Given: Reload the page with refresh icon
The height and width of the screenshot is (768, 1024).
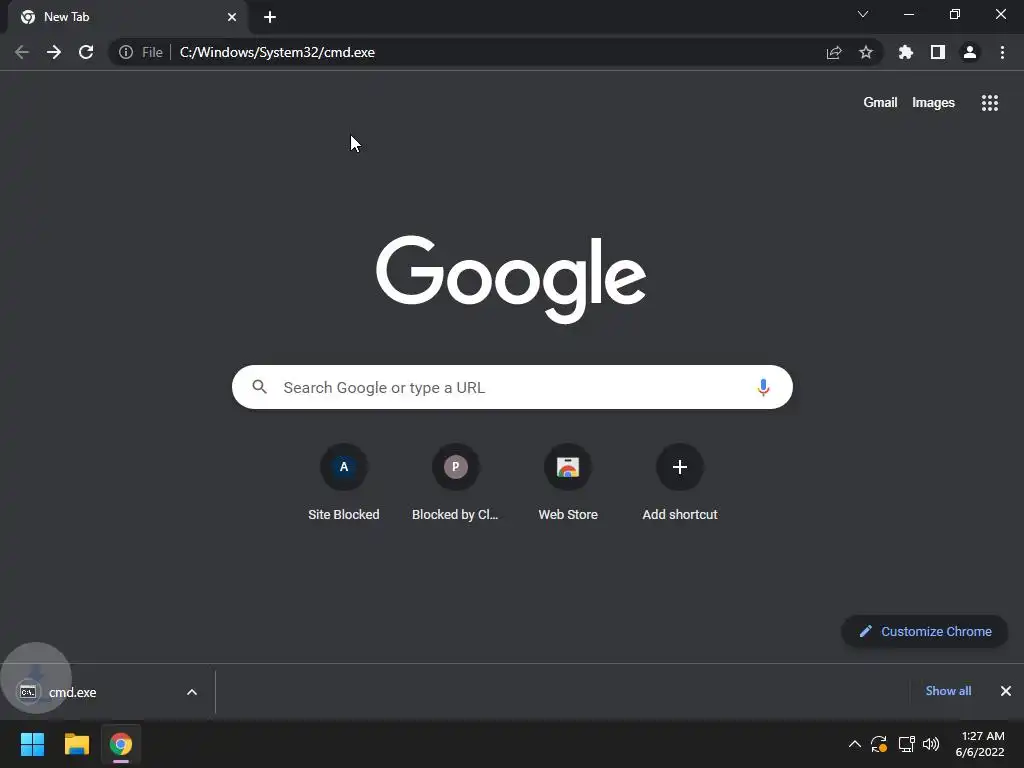Looking at the screenshot, I should click(86, 52).
